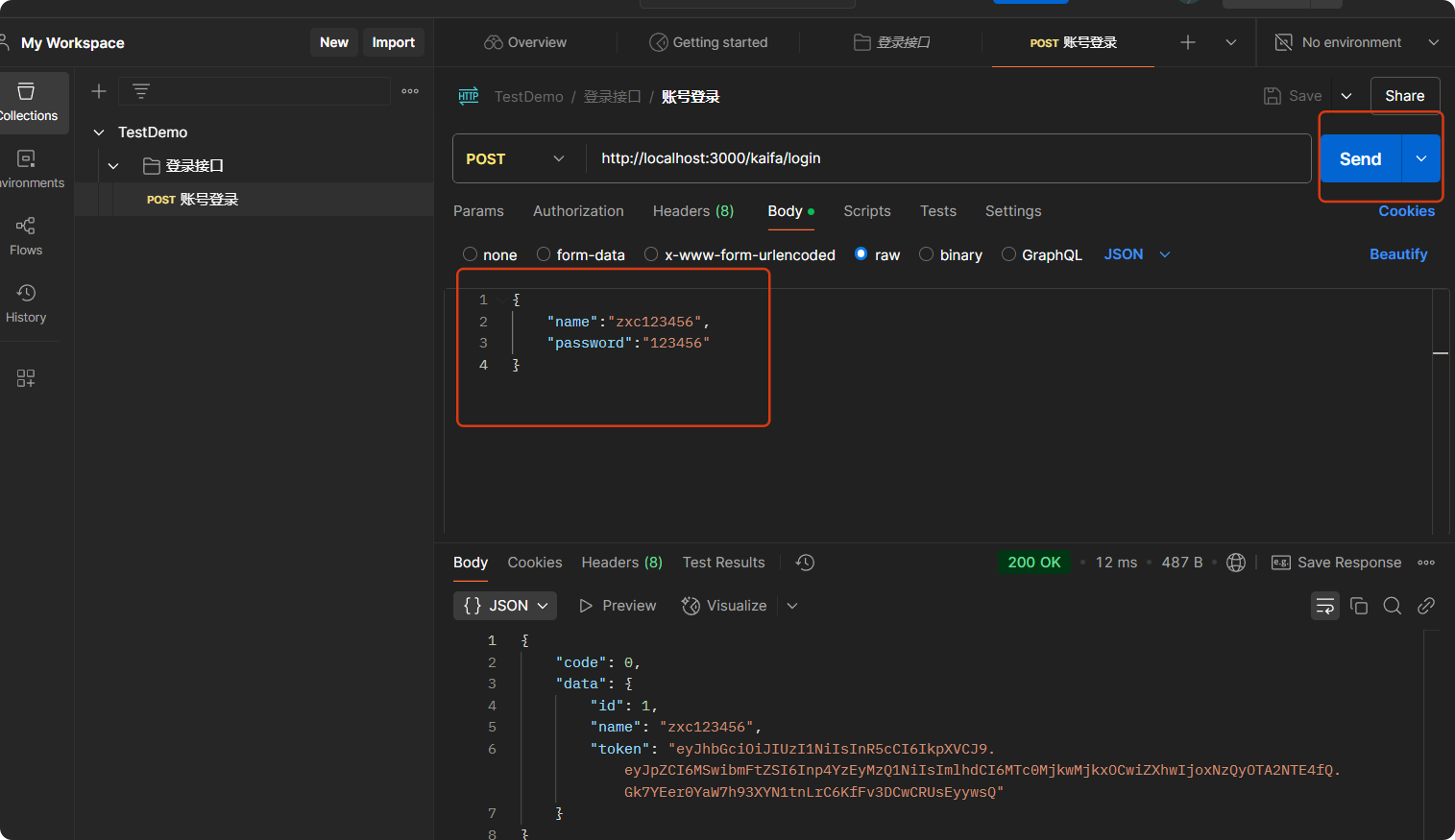Open the request Cookies link
Viewport: 1455px width, 840px height.
click(x=1407, y=211)
